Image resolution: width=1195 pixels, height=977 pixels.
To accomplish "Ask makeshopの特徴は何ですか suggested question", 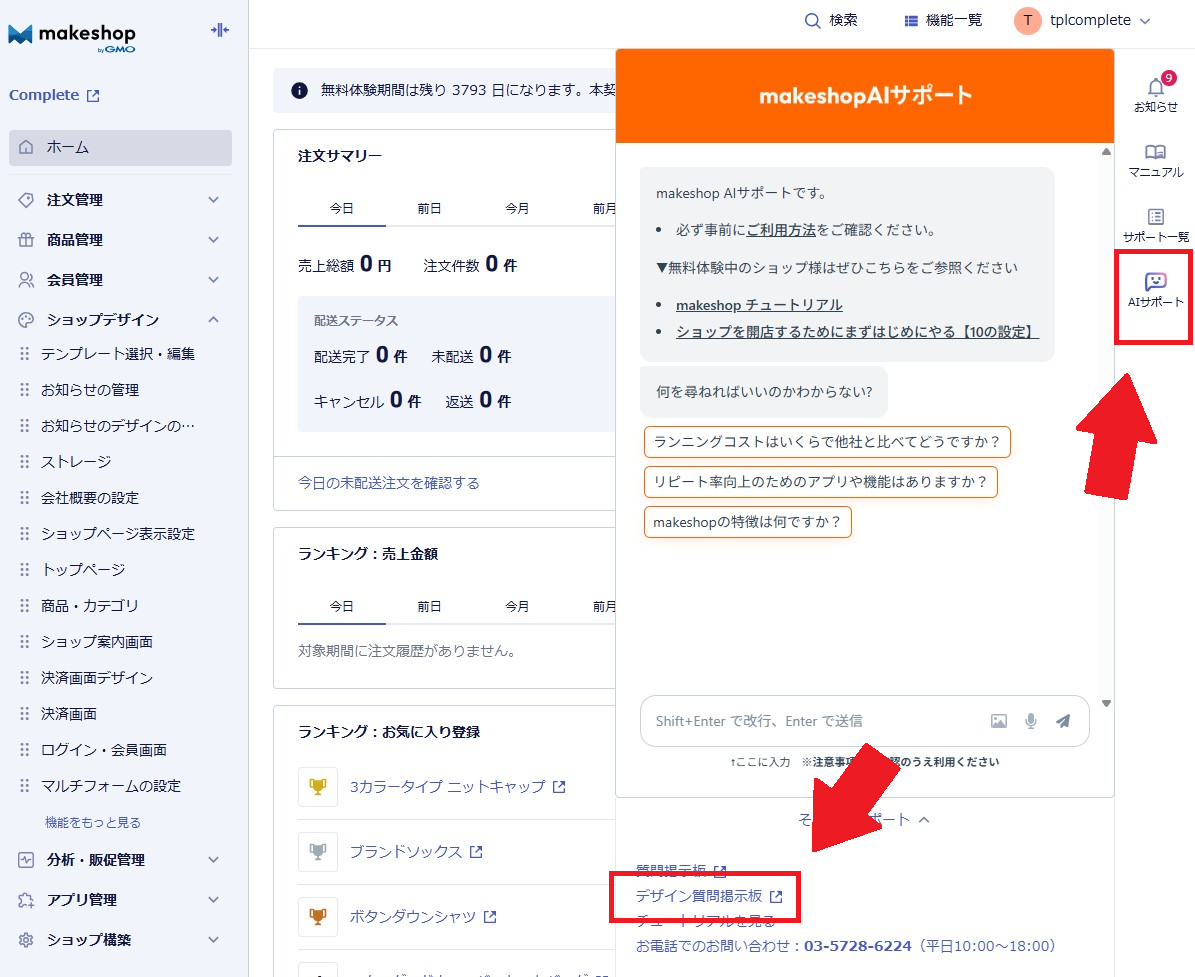I will pyautogui.click(x=748, y=522).
